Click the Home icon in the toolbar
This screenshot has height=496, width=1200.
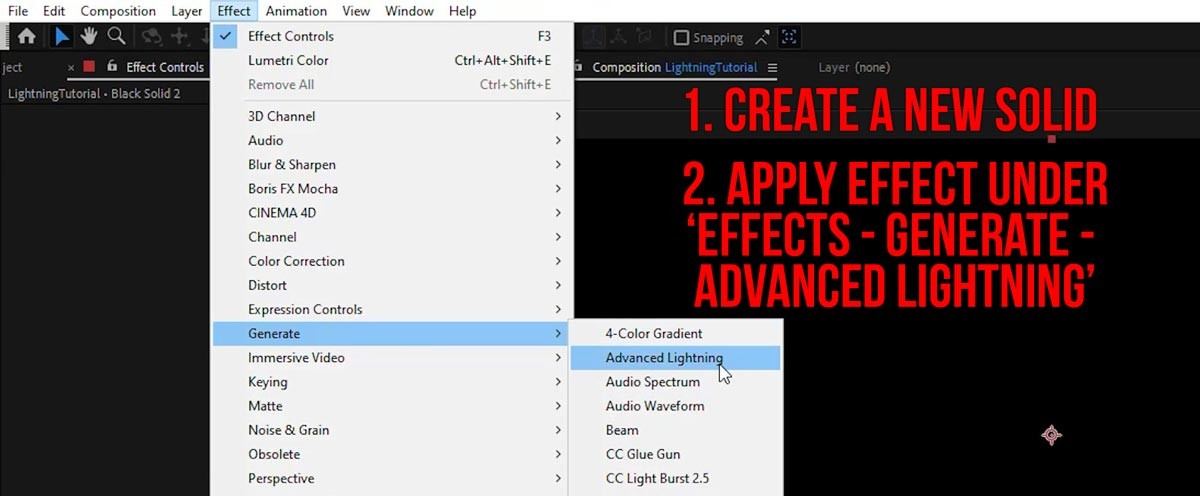[26, 37]
